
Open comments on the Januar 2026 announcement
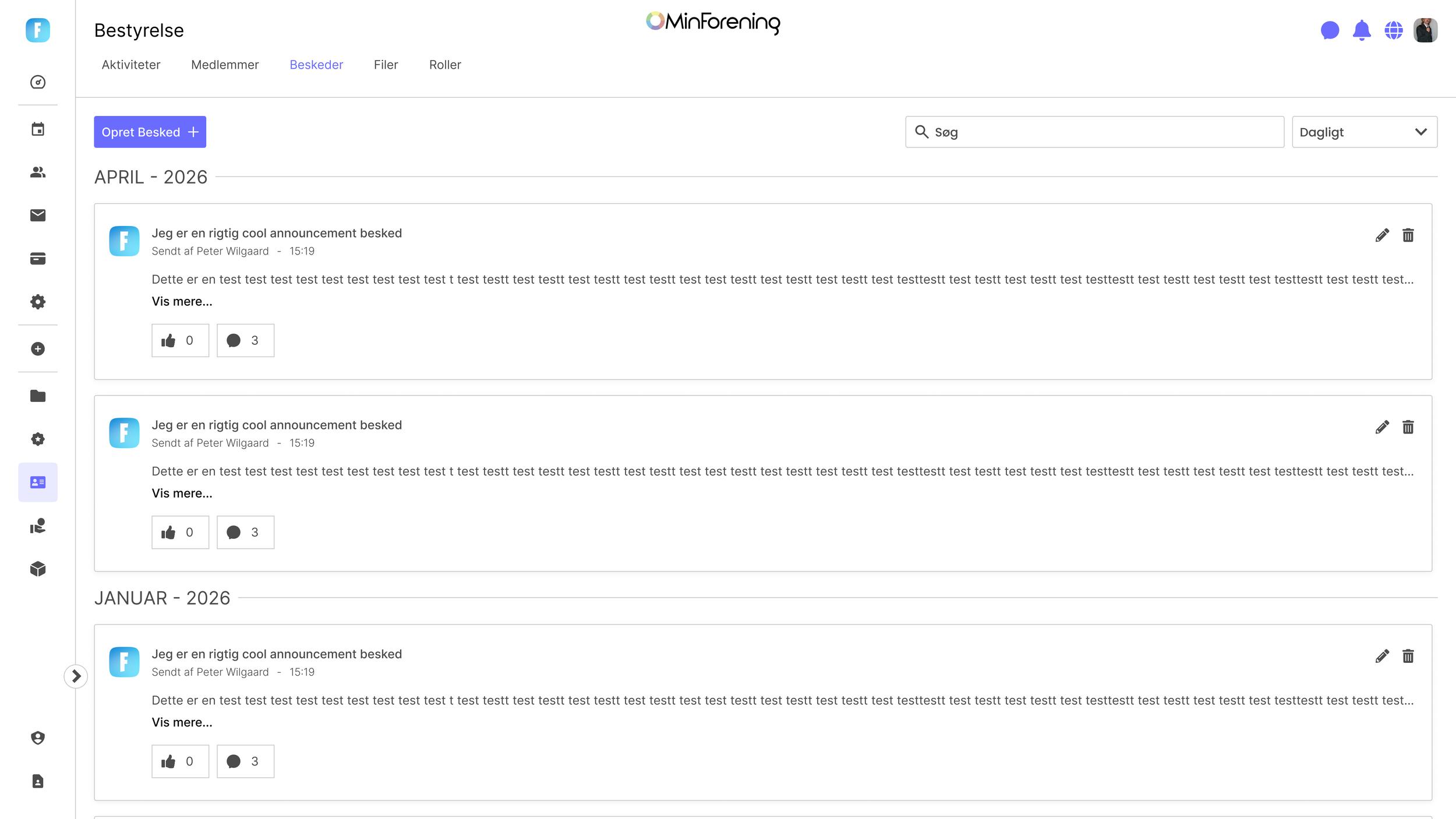coord(246,761)
